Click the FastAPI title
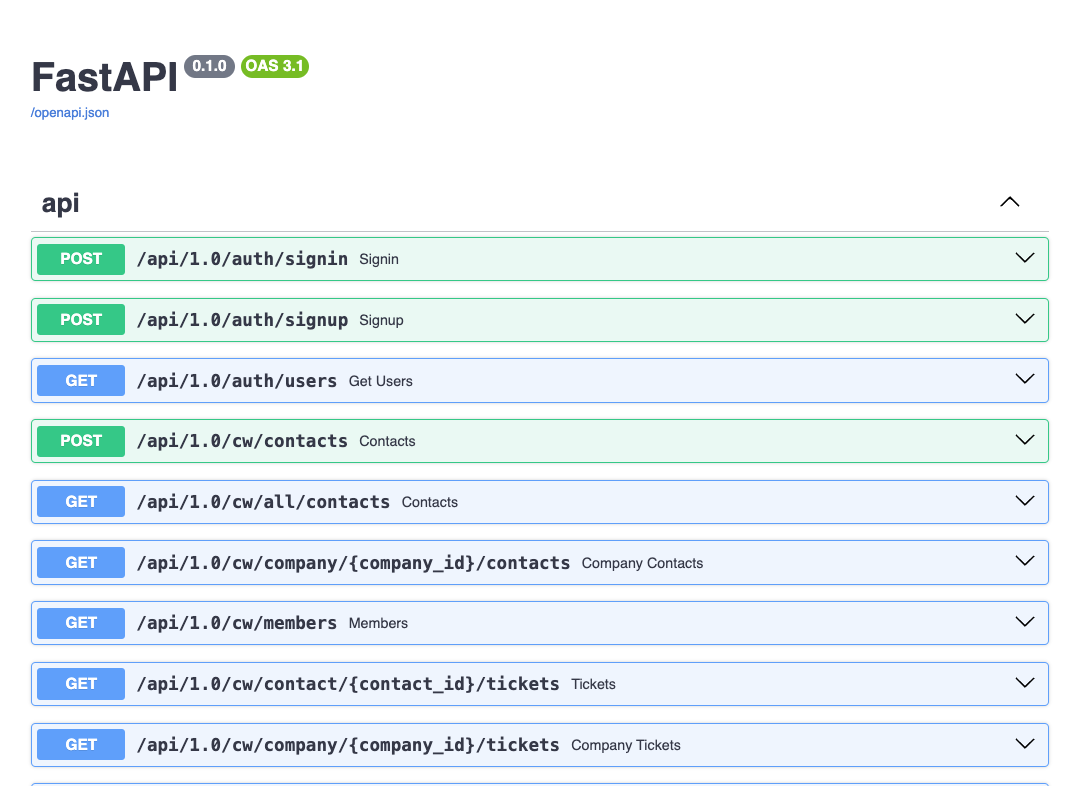The height and width of the screenshot is (786, 1080). click(x=105, y=76)
